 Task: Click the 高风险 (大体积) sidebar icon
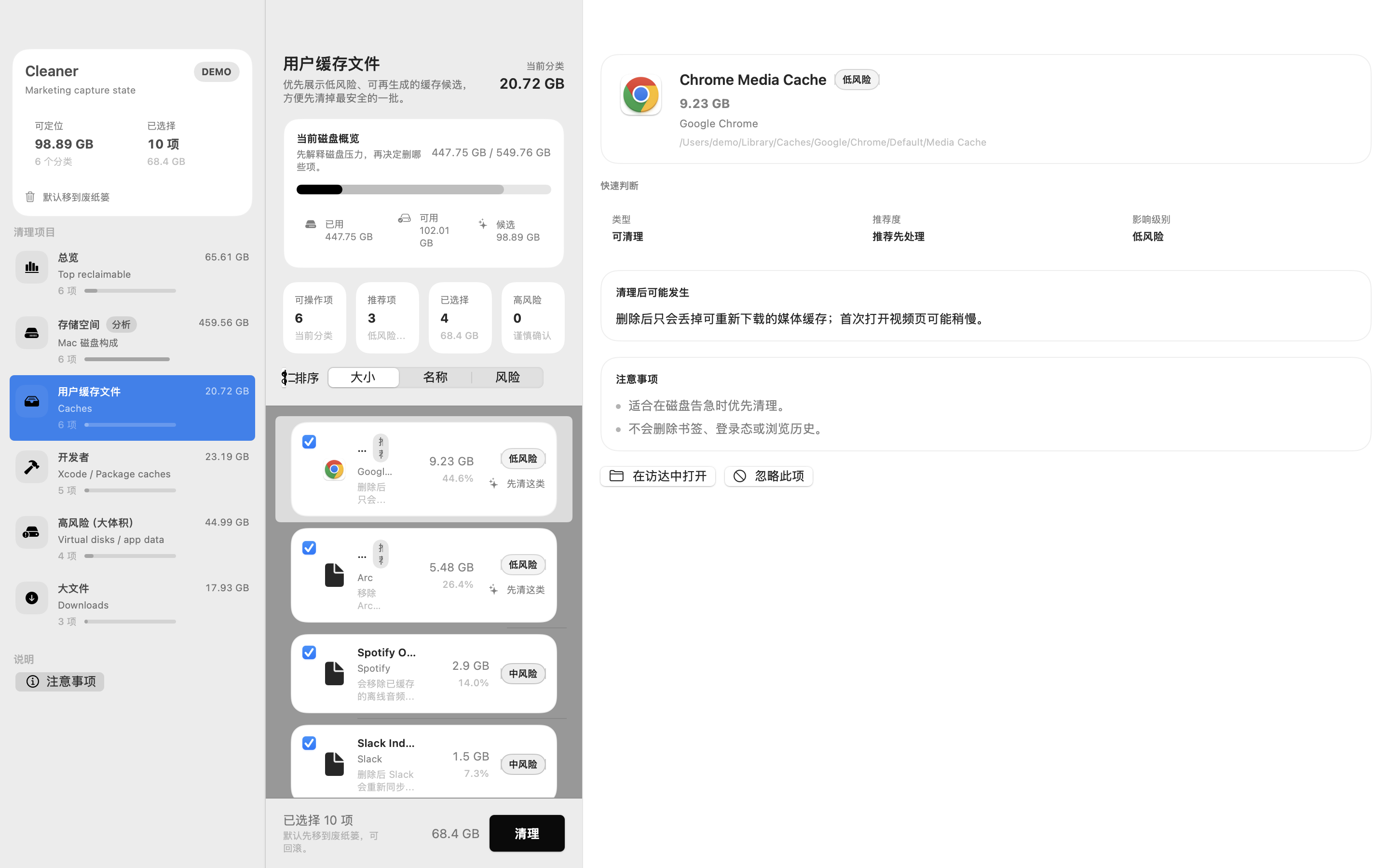pyautogui.click(x=31, y=532)
